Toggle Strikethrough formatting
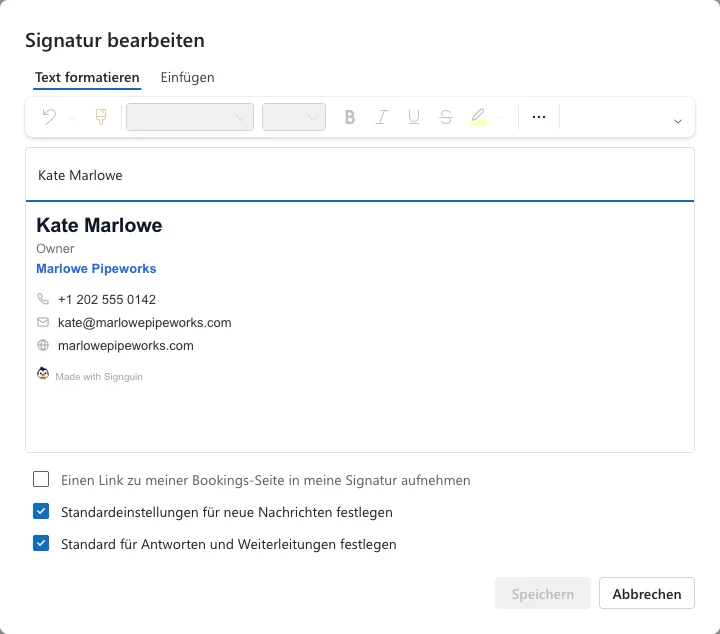Viewport: 720px width, 634px height. coord(445,117)
